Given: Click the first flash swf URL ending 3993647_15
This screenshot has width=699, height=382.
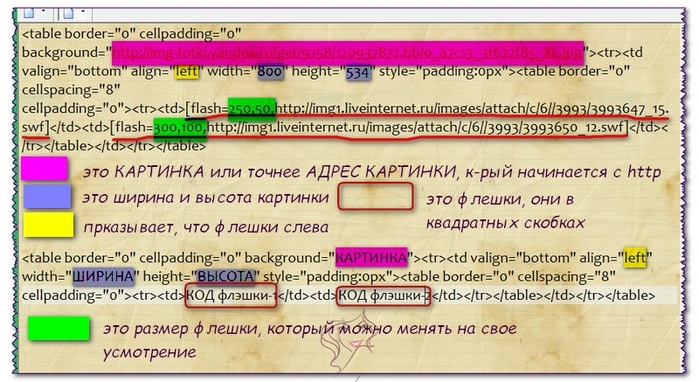Looking at the screenshot, I should 472,109.
